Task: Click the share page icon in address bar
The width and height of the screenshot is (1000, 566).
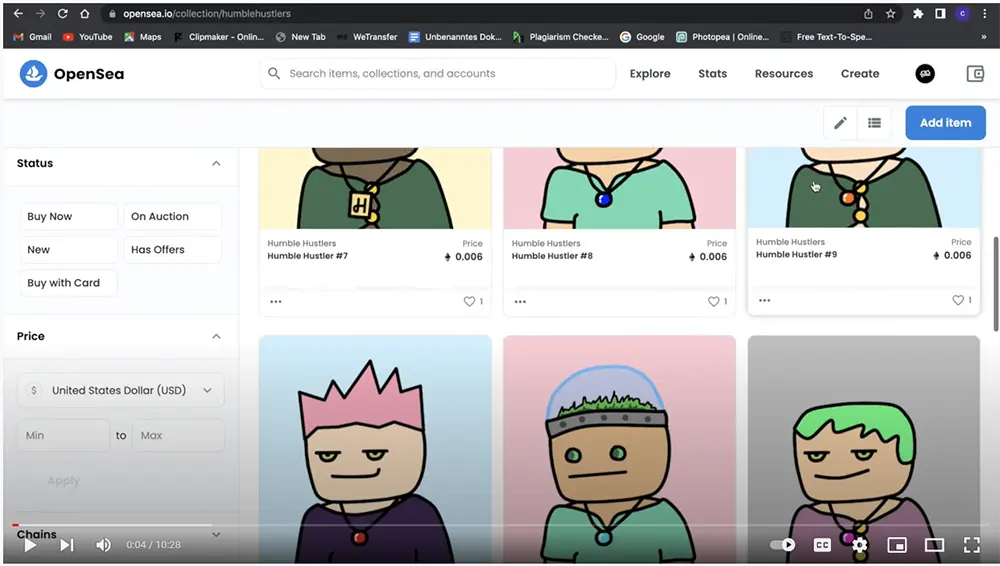Action: point(868,13)
